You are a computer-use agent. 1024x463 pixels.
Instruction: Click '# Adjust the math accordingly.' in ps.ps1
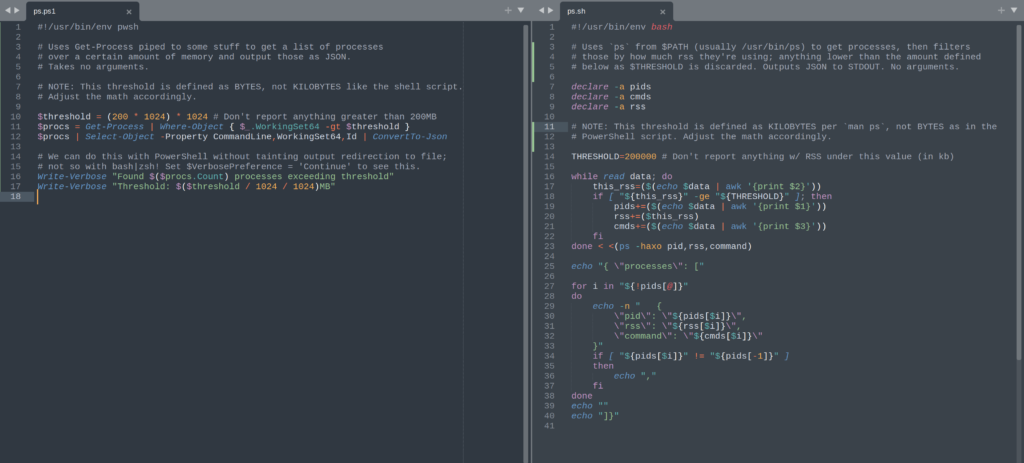[117, 97]
